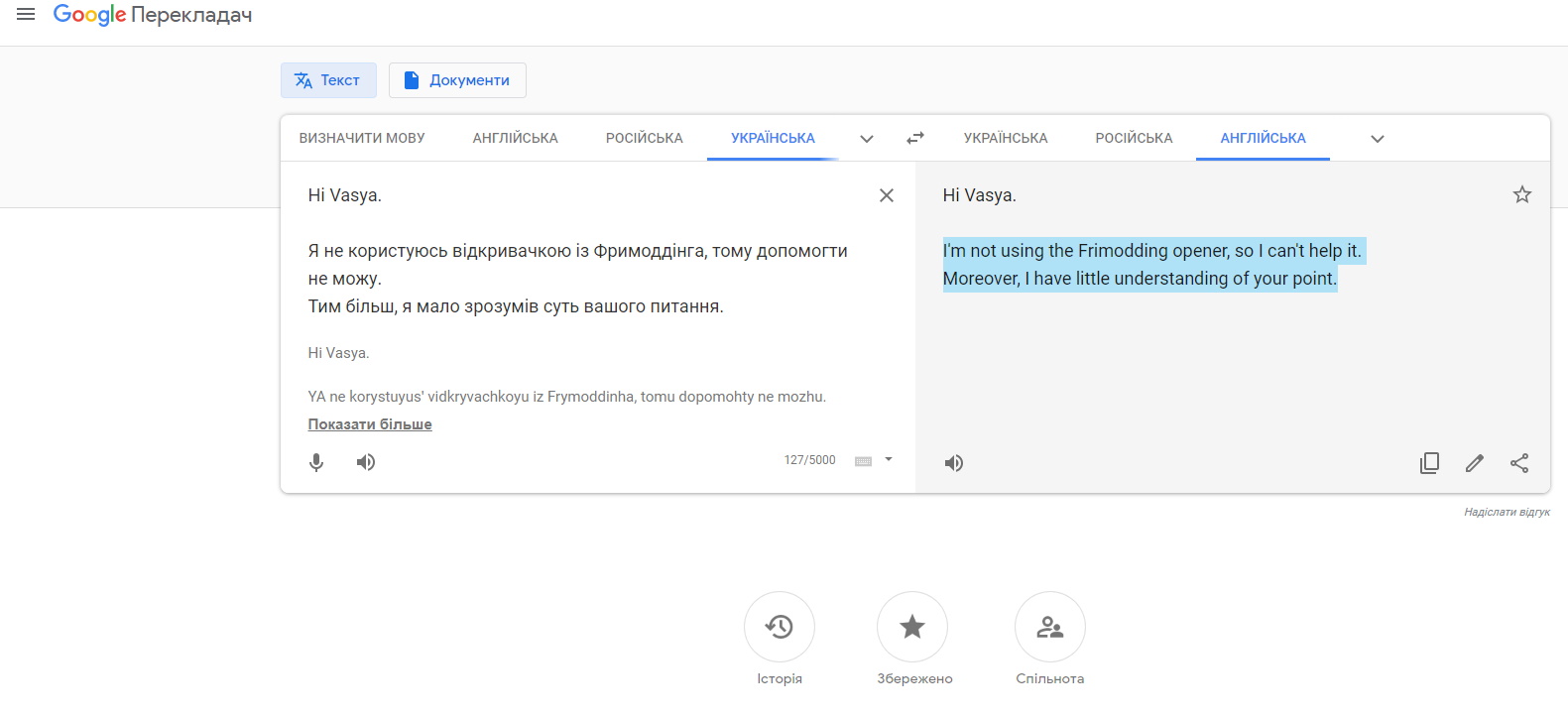
Task: Listen to the English translation
Action: point(954,463)
